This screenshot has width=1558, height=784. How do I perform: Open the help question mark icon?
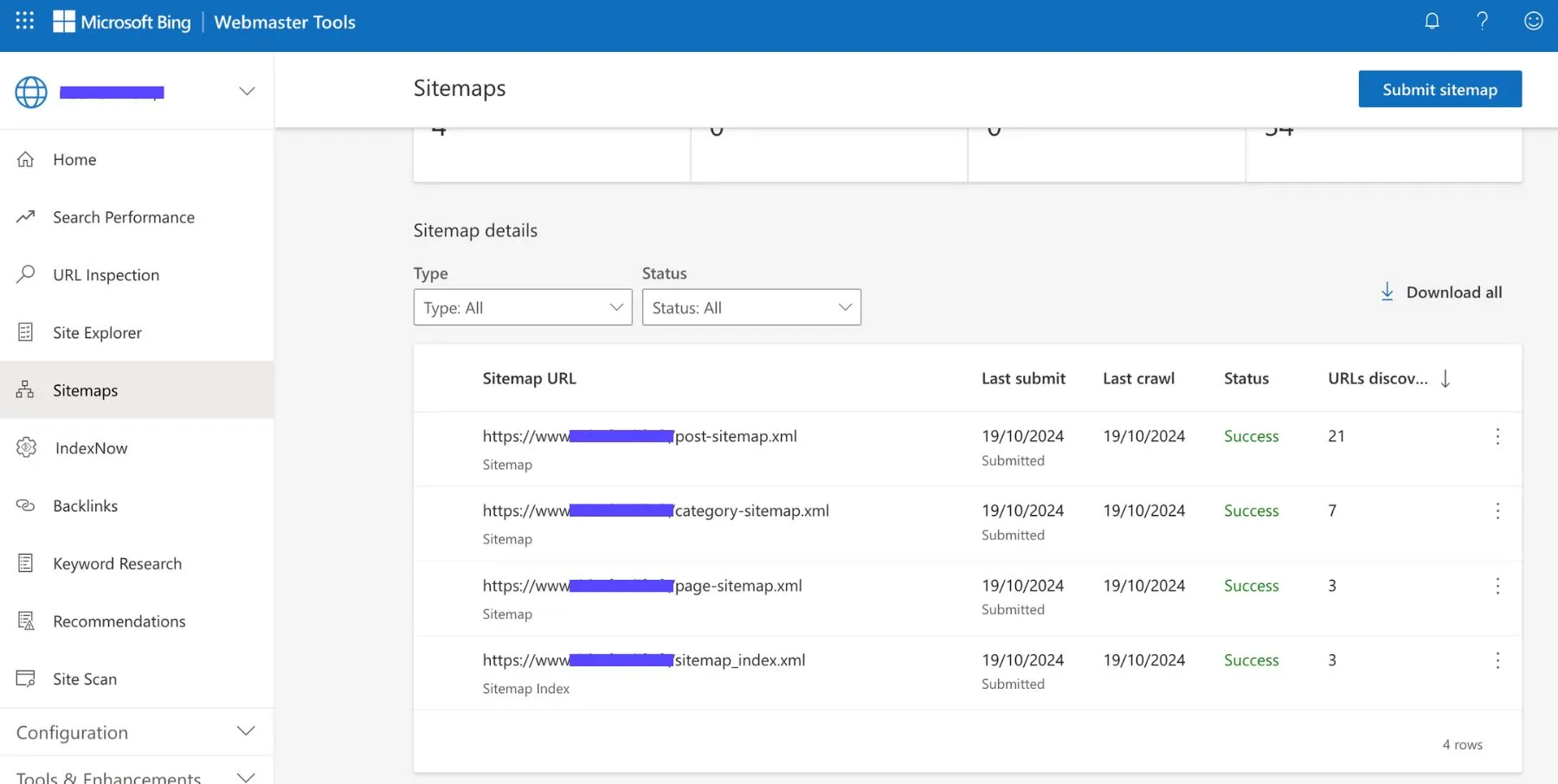point(1483,21)
